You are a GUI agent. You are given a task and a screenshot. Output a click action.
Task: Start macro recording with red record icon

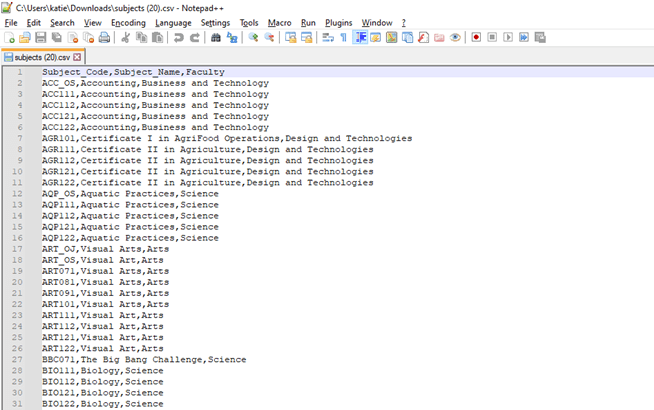pos(476,38)
